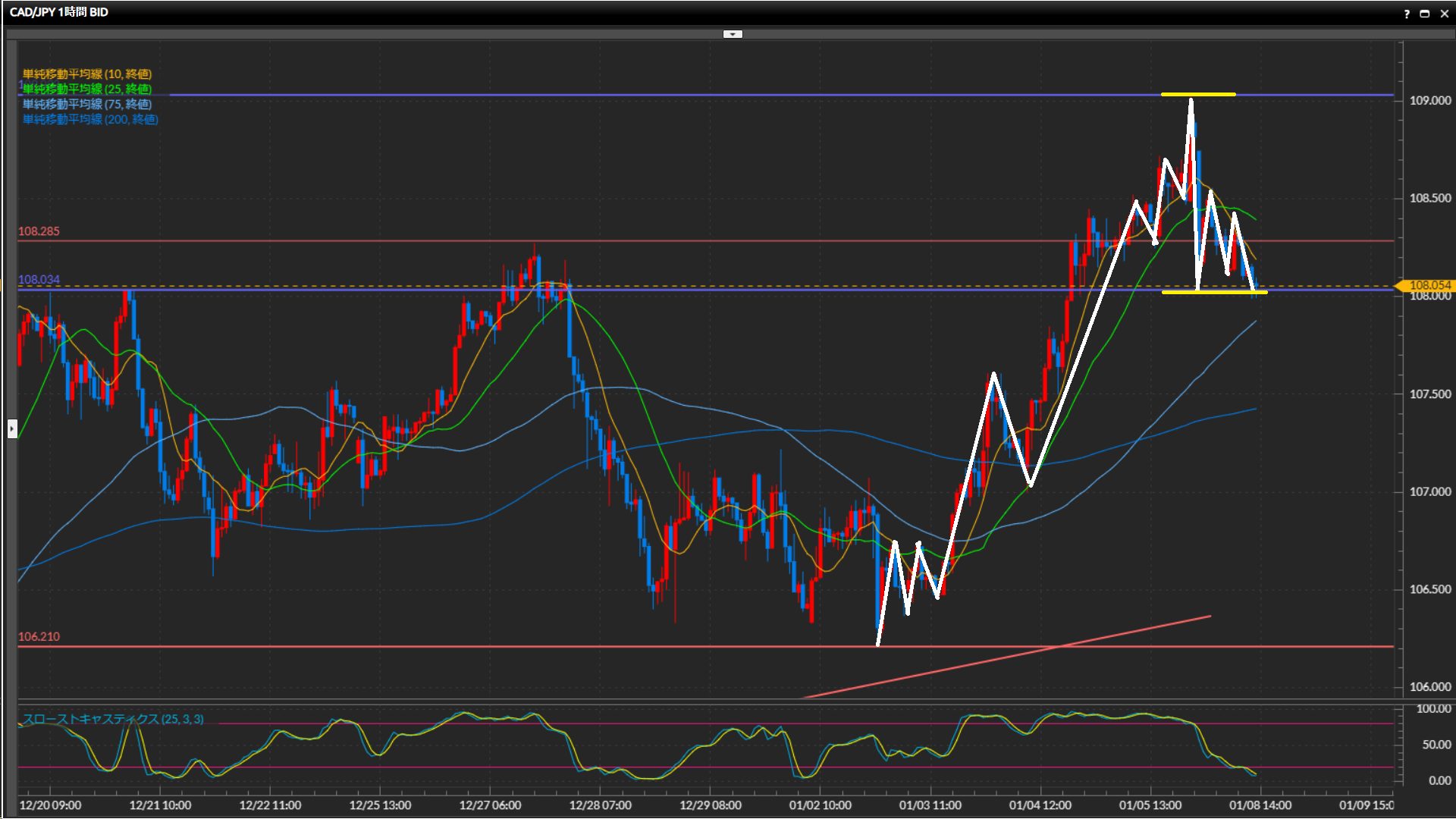The width and height of the screenshot is (1456, 819).
Task: Click the orange current price tag 108.054
Action: click(x=1429, y=285)
